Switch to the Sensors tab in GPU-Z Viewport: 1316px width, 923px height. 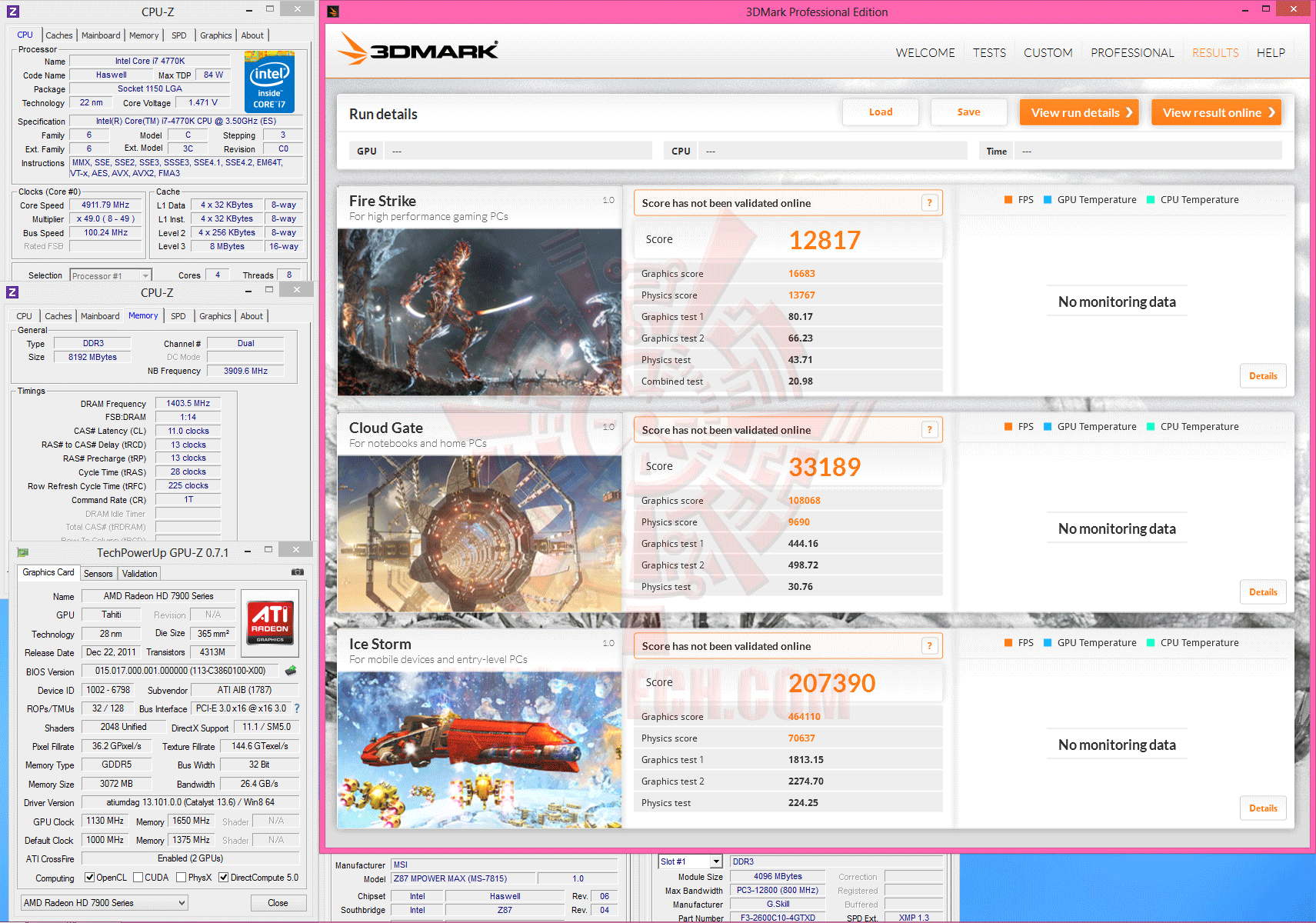coord(98,574)
